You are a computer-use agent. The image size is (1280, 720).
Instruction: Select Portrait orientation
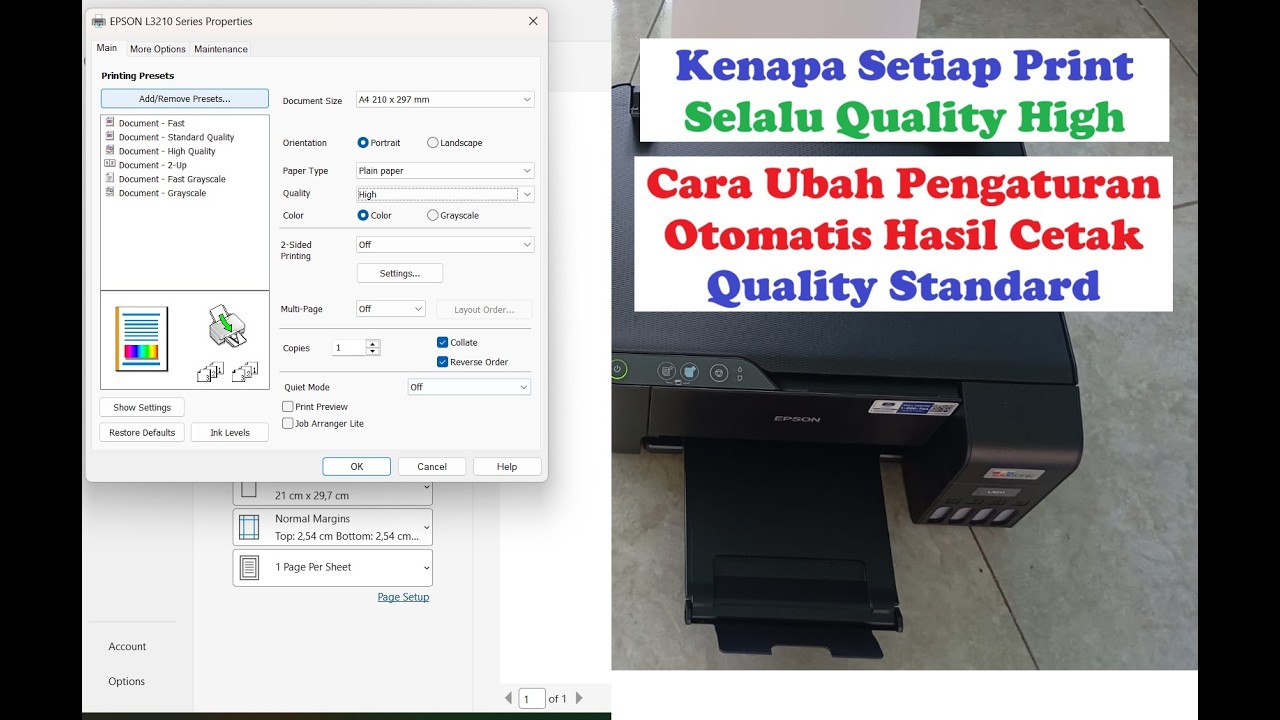point(363,143)
